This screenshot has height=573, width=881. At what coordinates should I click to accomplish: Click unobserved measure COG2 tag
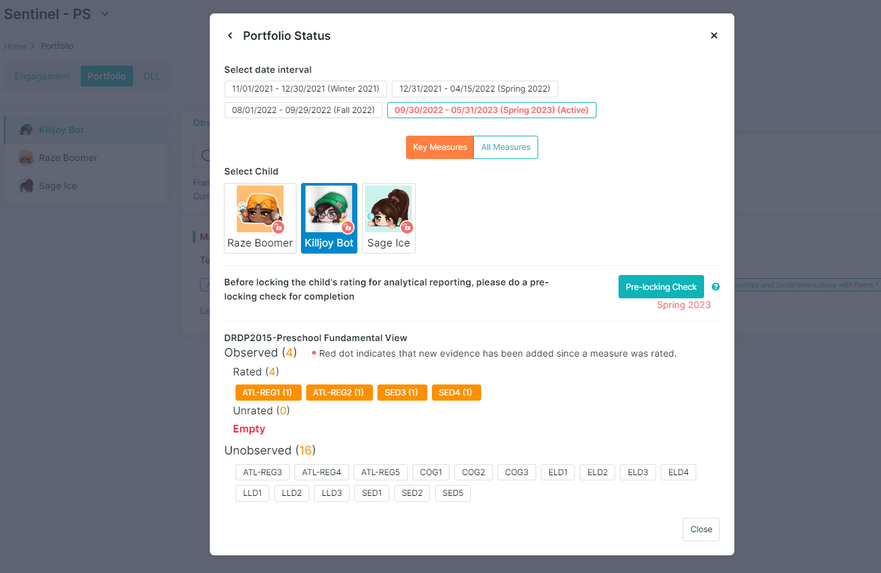pos(473,472)
